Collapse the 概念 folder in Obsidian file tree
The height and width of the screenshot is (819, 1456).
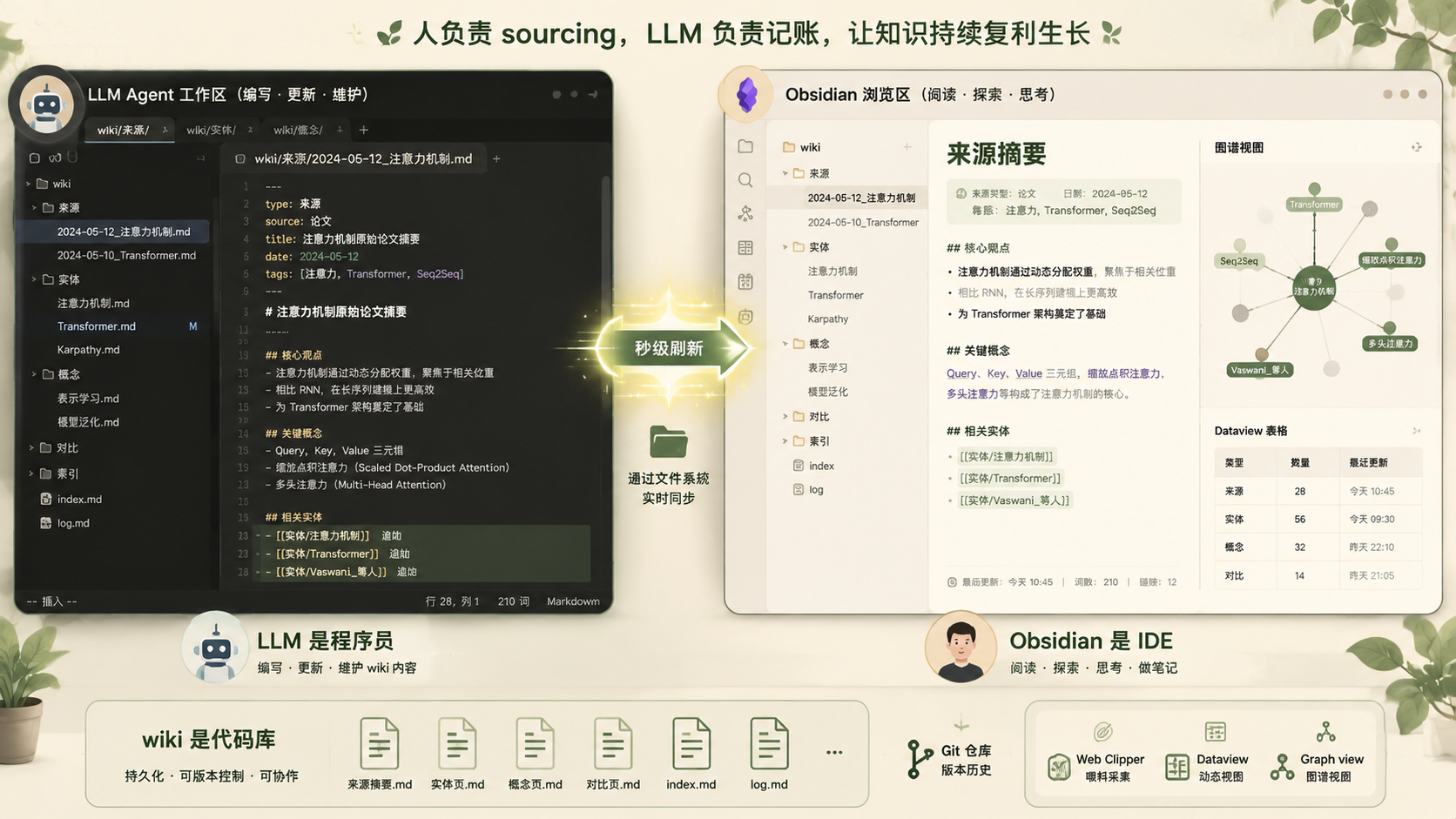pyautogui.click(x=785, y=344)
